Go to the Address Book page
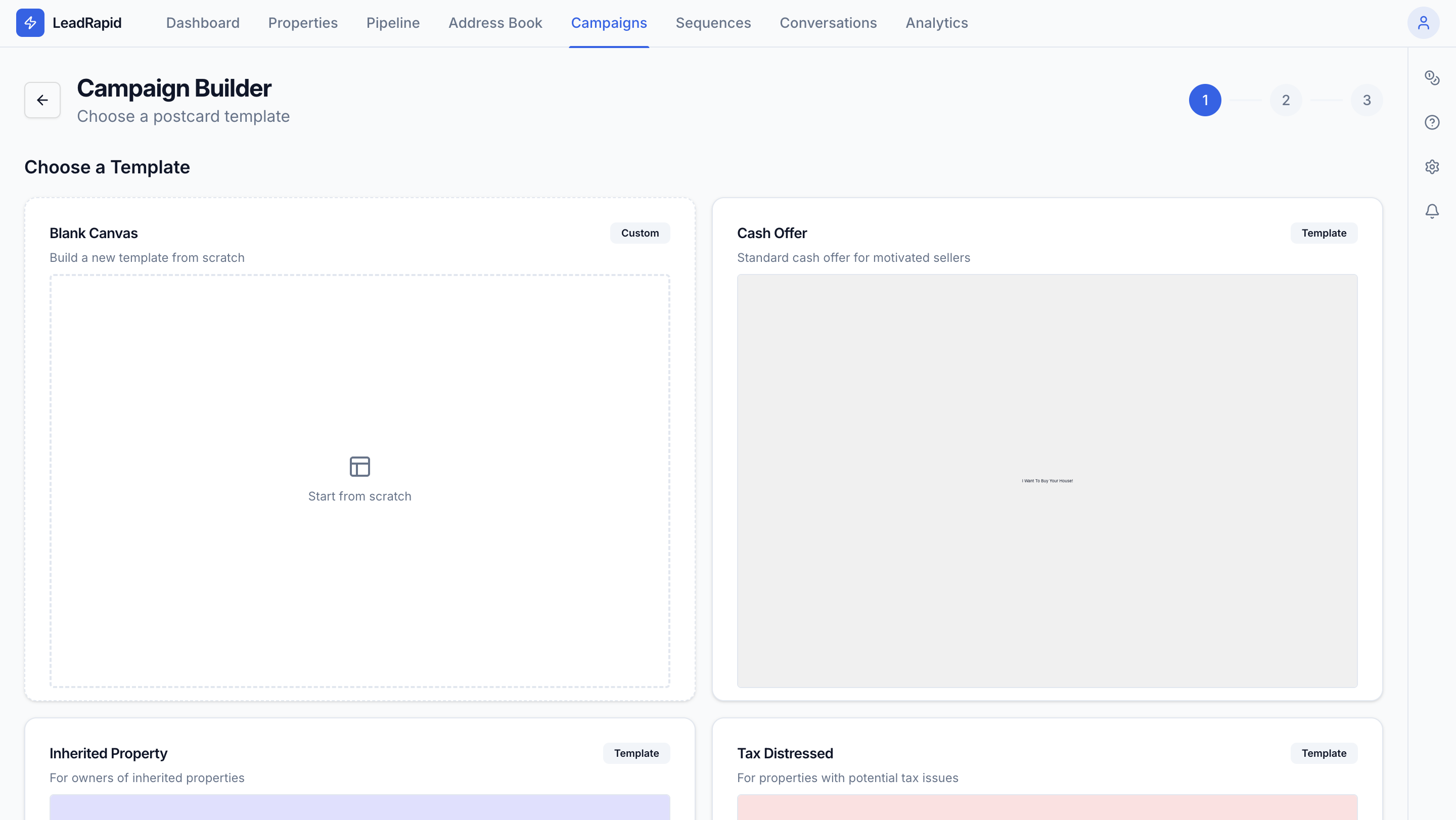This screenshot has height=820, width=1456. [495, 23]
